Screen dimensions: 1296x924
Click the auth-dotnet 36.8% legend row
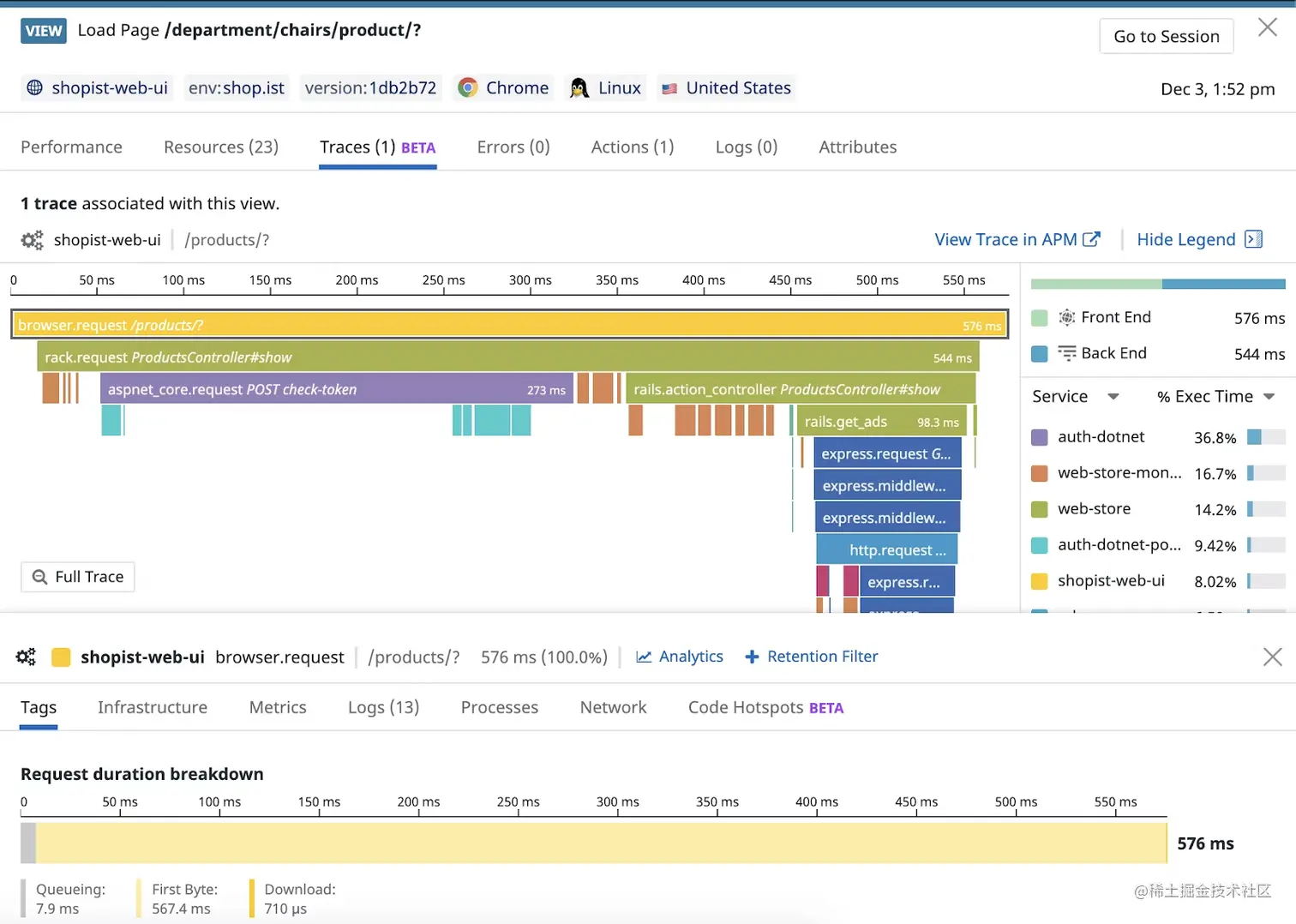click(1158, 437)
